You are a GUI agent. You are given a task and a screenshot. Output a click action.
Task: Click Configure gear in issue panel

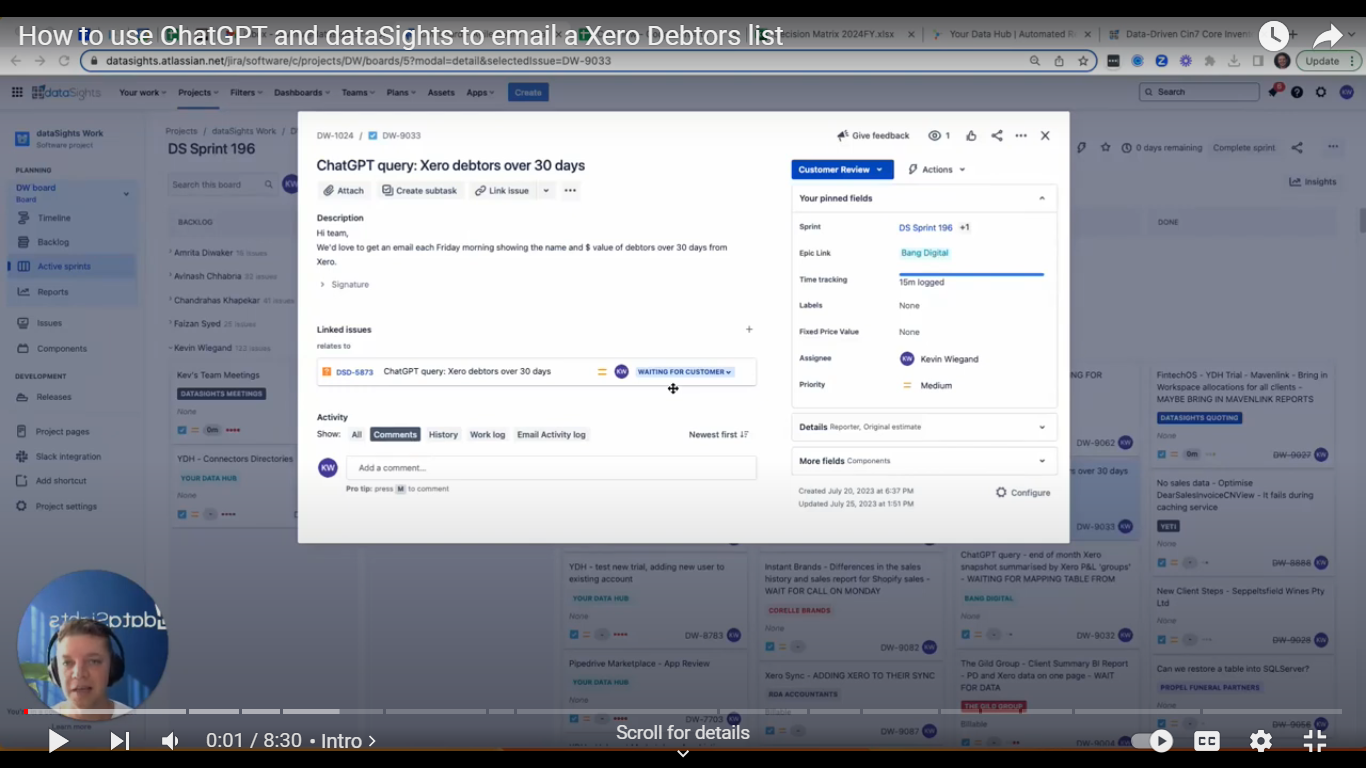[x=1023, y=492]
